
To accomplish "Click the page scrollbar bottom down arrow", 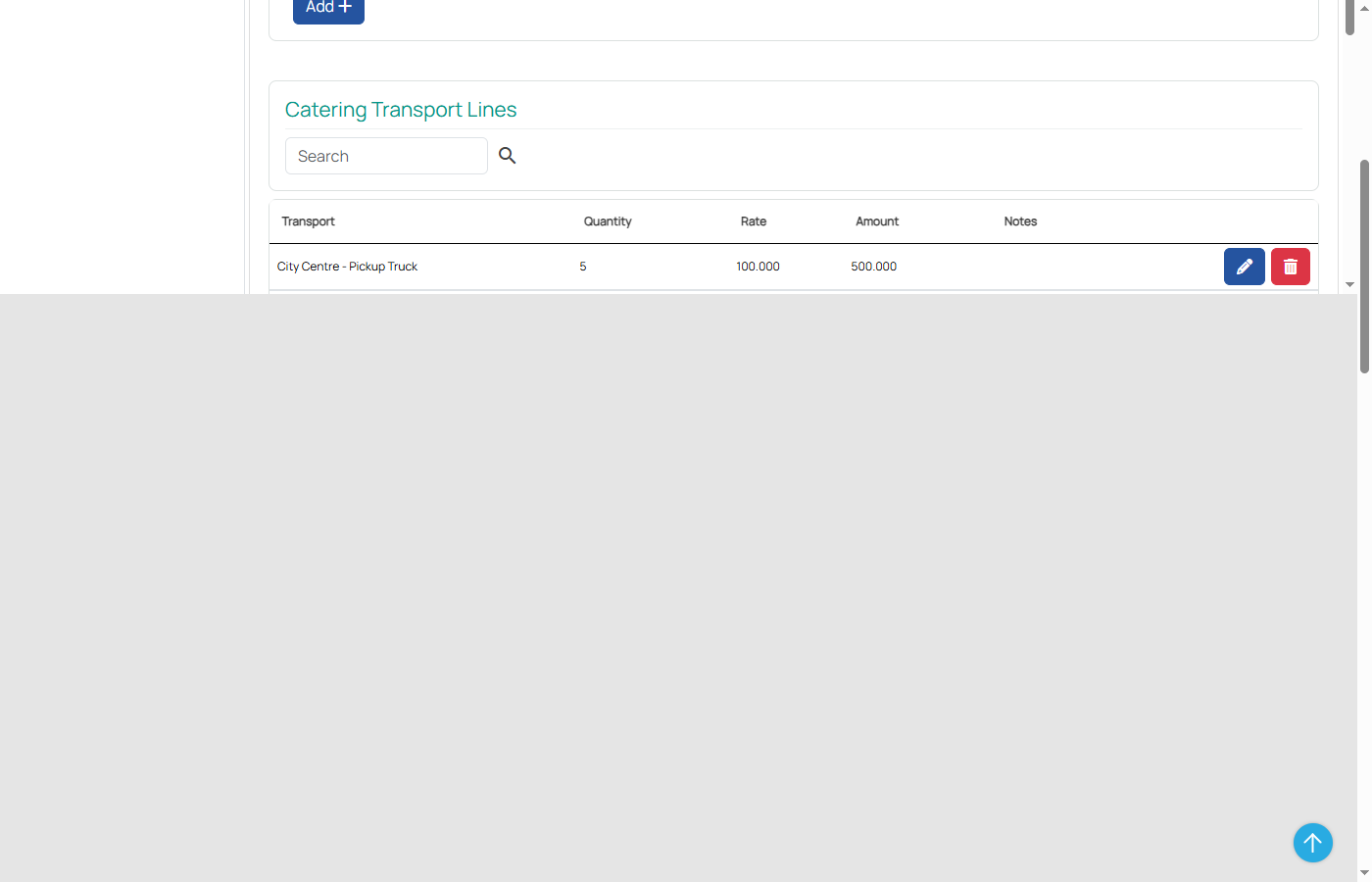I will (1364, 872).
